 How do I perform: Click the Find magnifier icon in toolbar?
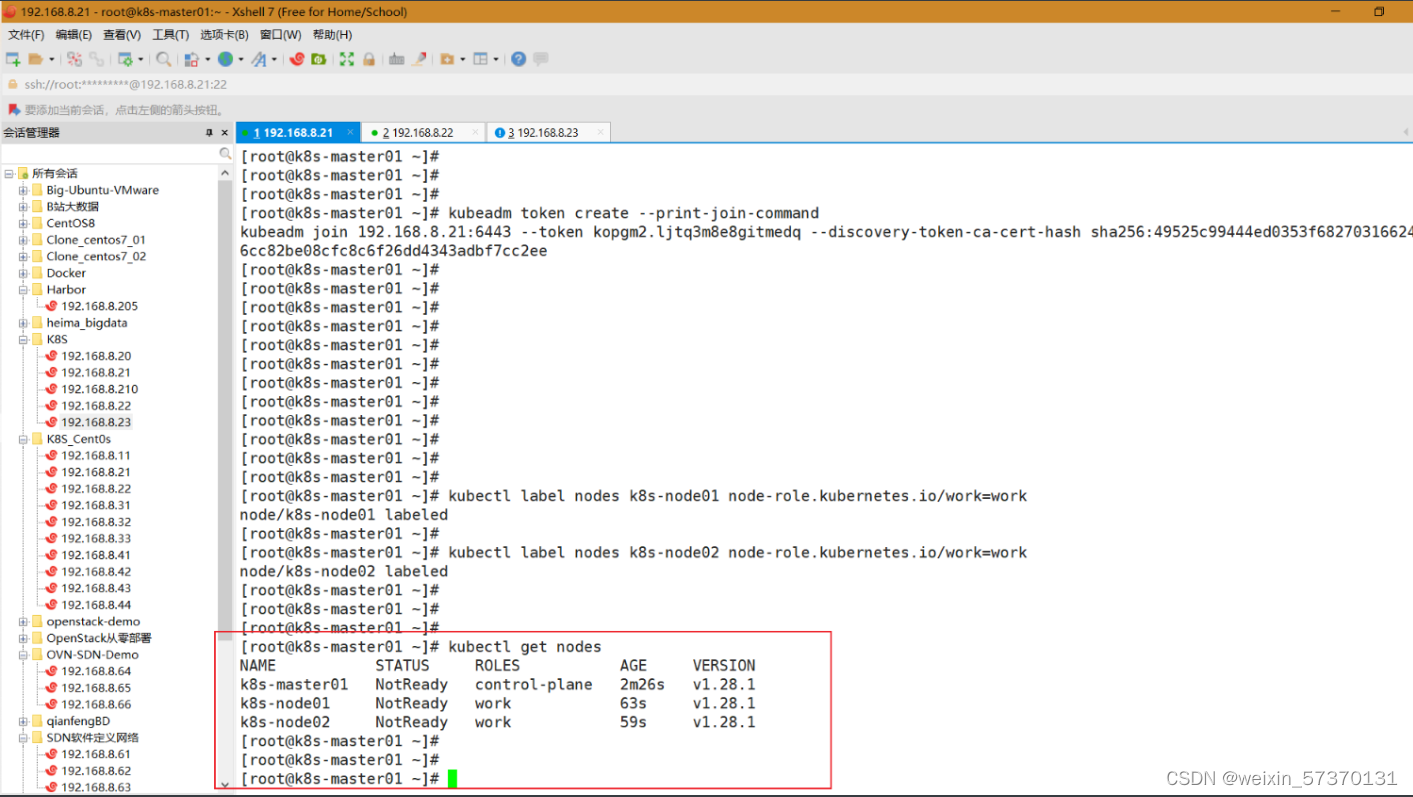[163, 59]
